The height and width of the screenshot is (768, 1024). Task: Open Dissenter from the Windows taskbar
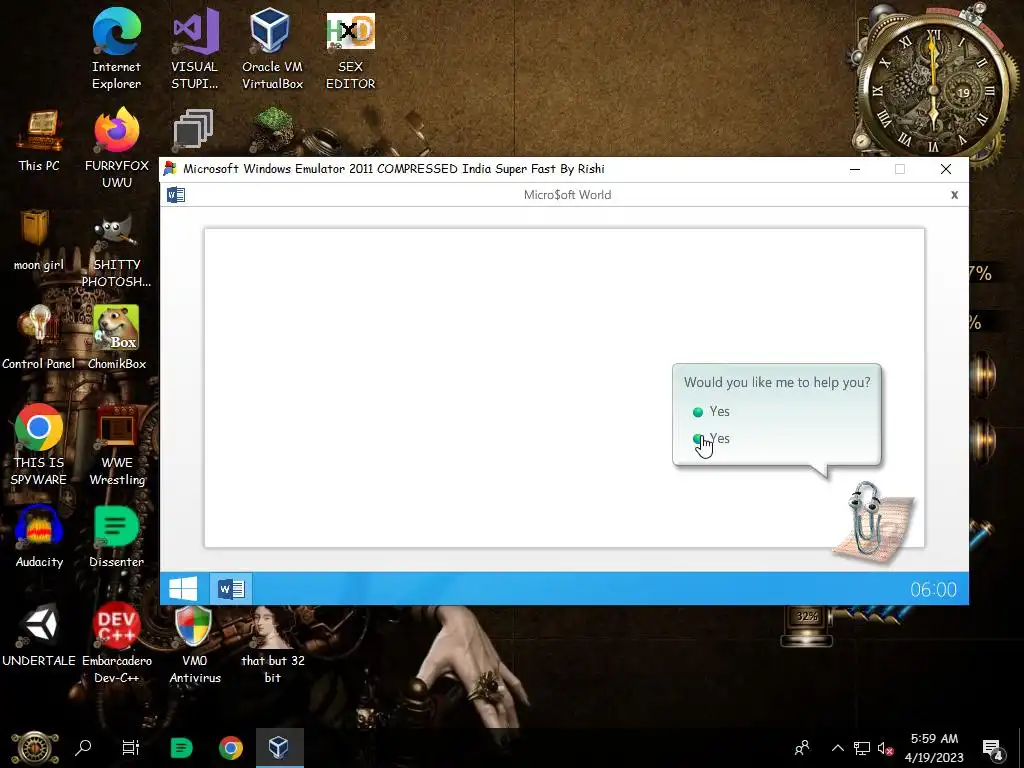click(x=181, y=747)
